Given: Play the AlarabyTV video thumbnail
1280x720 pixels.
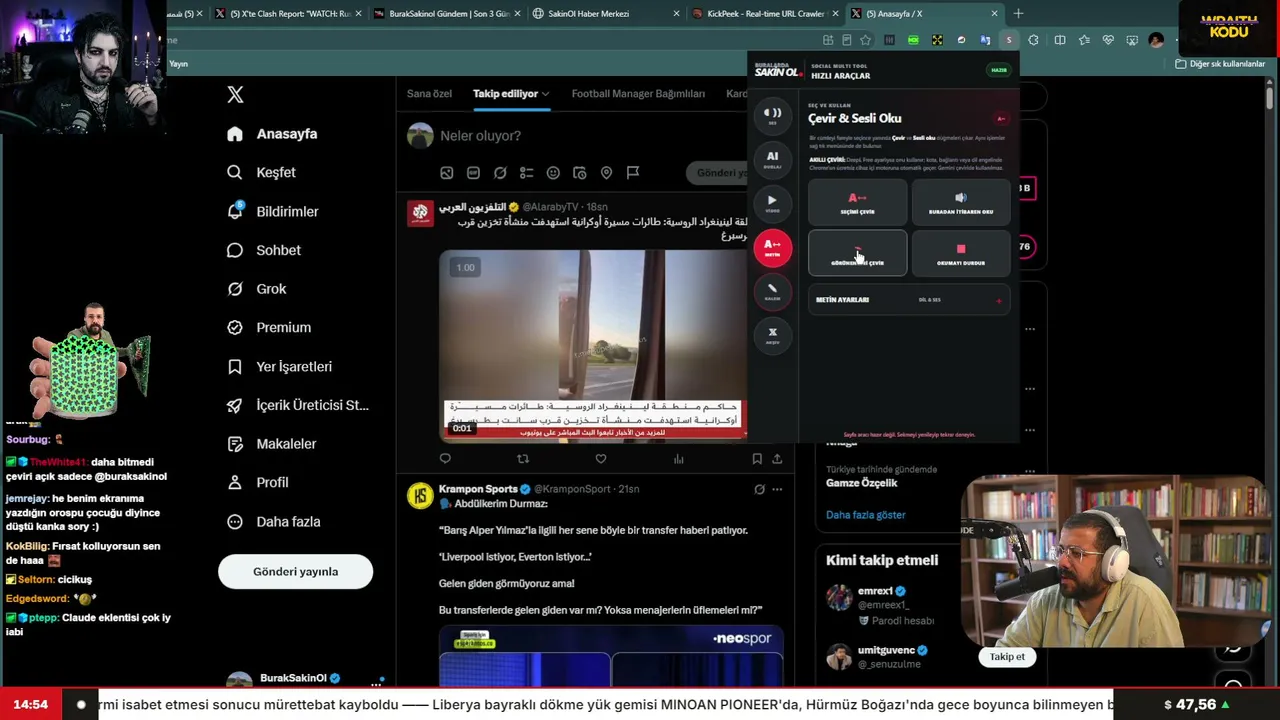Looking at the screenshot, I should [593, 345].
